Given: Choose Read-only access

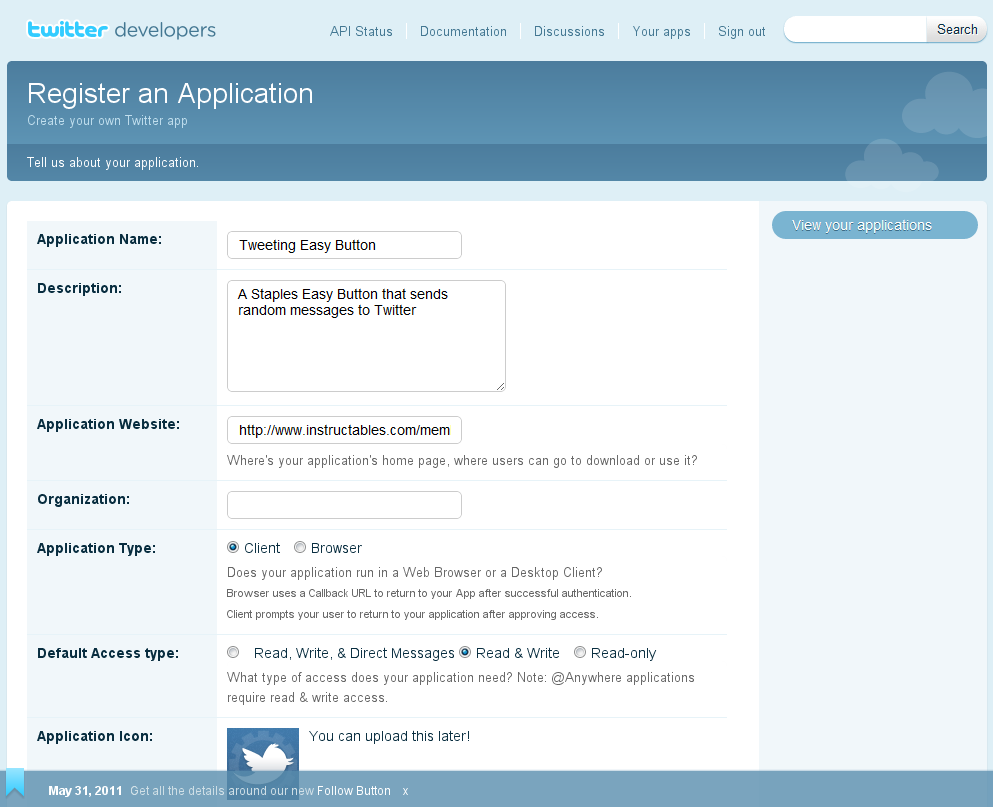Looking at the screenshot, I should pyautogui.click(x=579, y=652).
